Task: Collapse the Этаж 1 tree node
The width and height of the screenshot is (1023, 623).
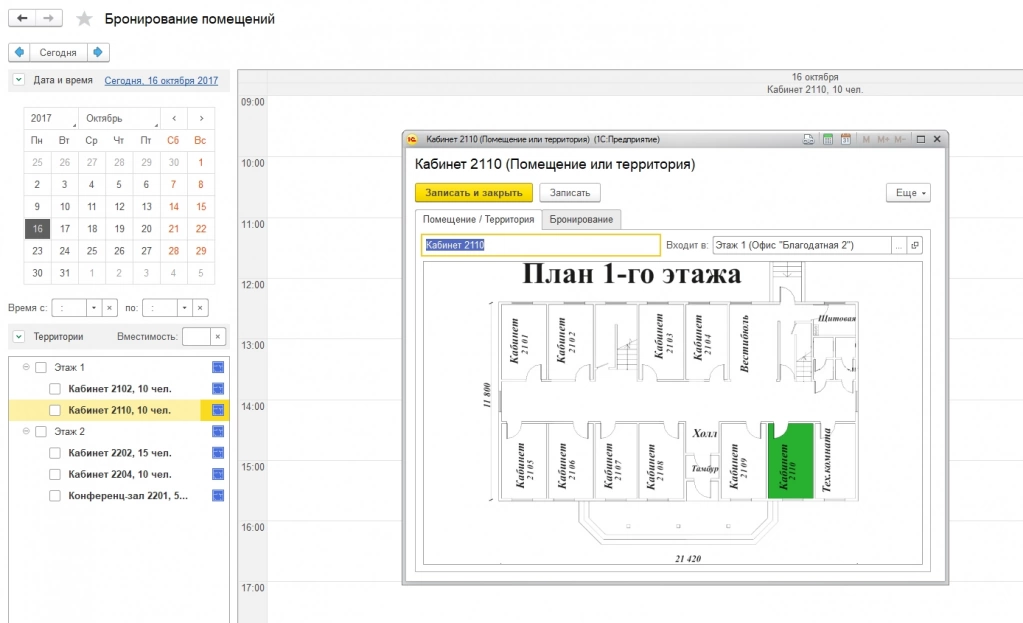Action: click(26, 368)
